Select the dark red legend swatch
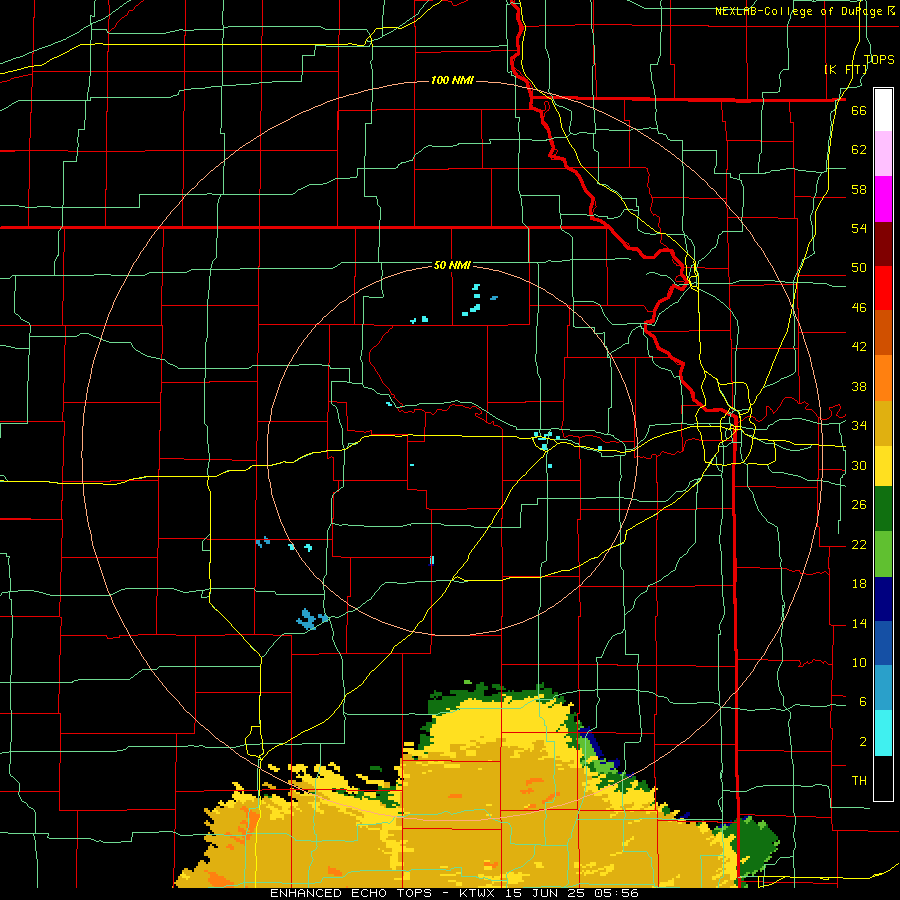Screen dimensions: 900x900 (883, 243)
